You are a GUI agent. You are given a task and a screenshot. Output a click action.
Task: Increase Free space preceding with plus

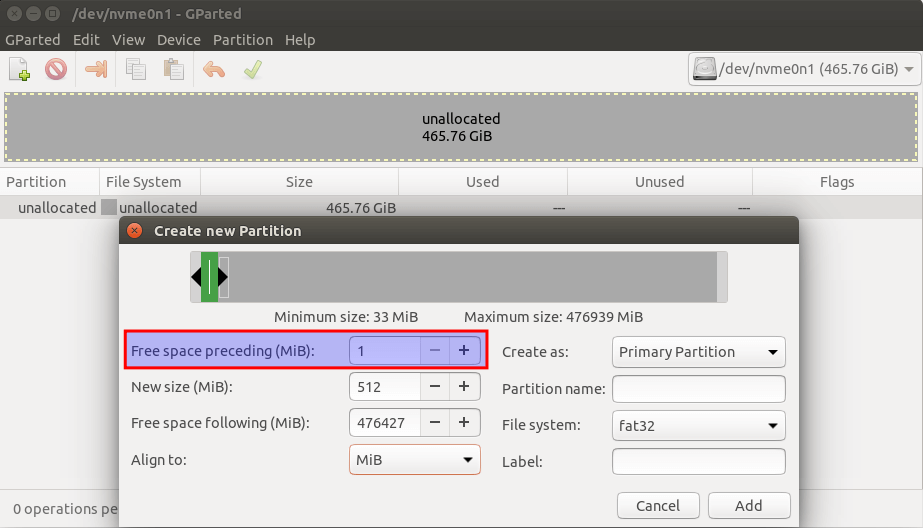[463, 351]
